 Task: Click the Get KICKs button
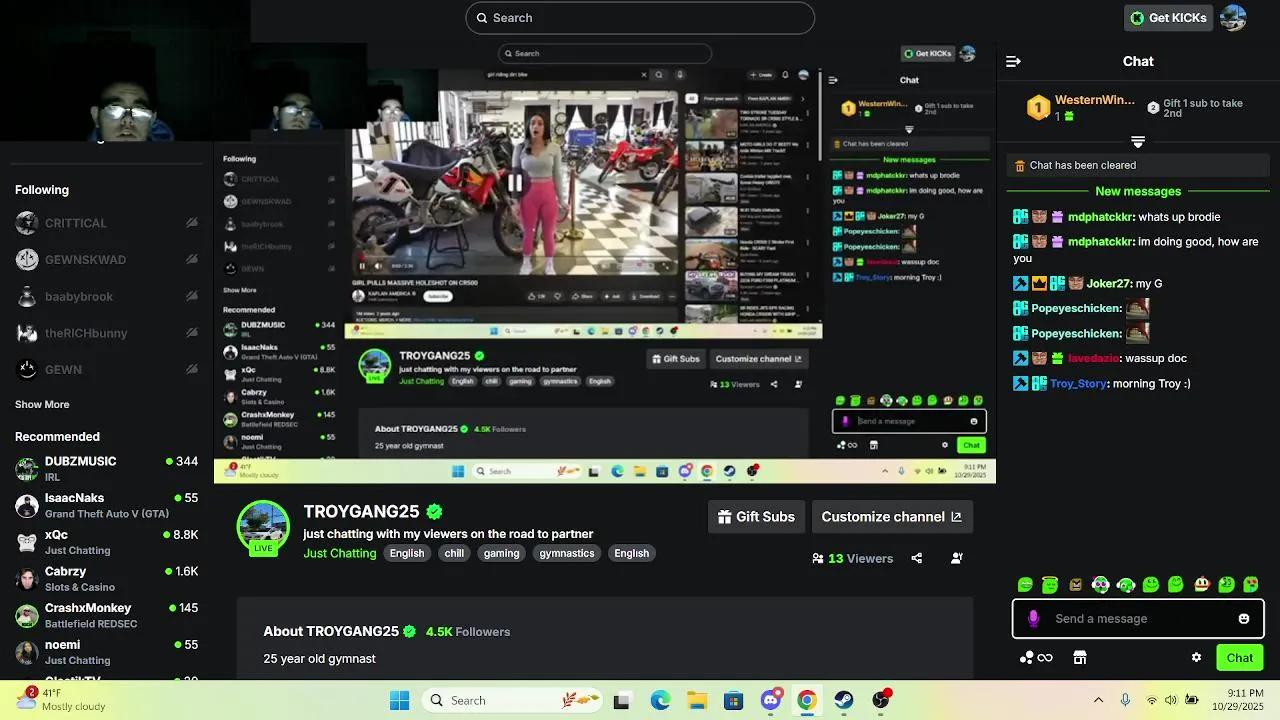(x=1167, y=17)
